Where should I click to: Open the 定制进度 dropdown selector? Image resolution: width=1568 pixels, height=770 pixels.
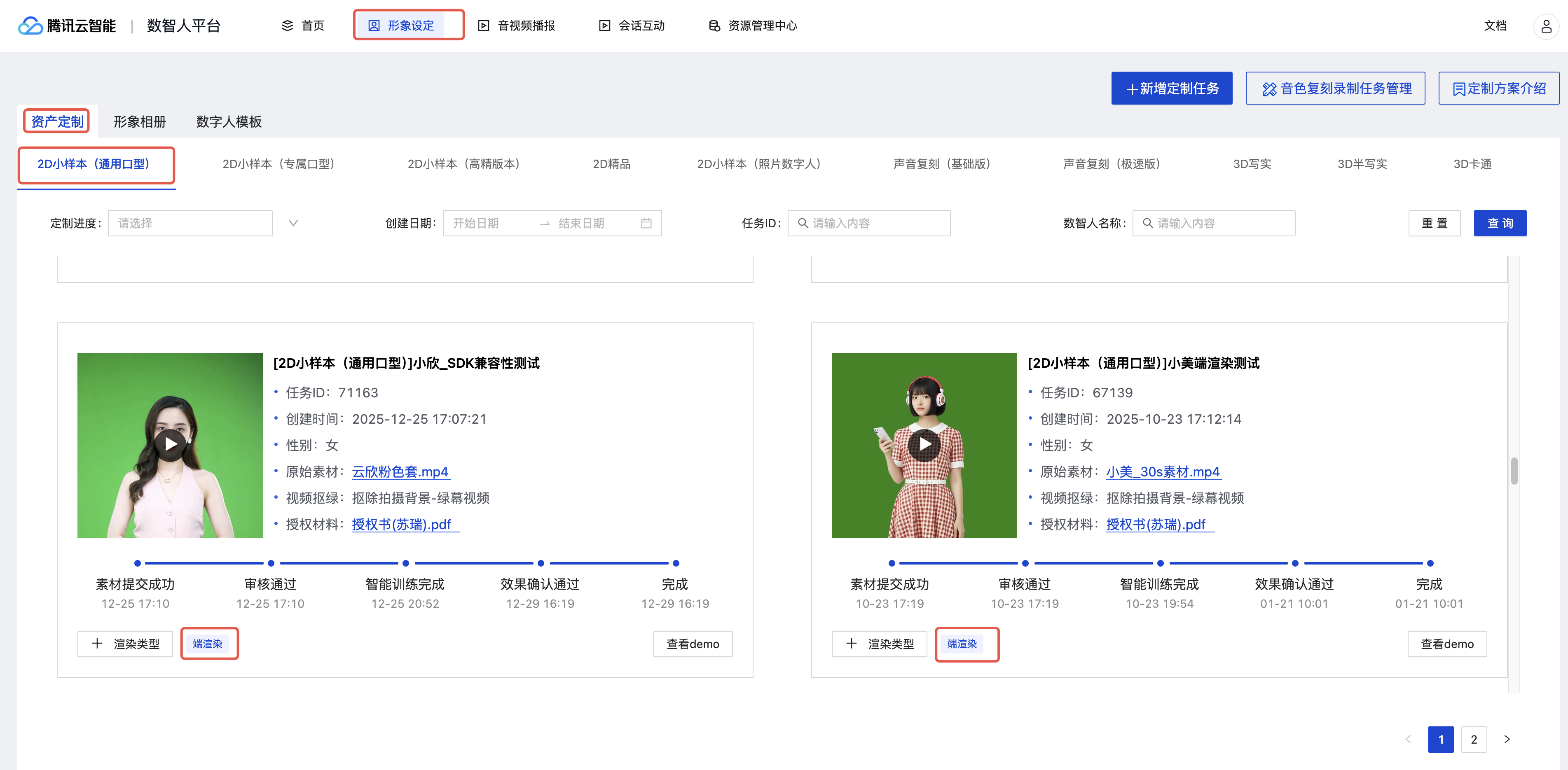point(190,223)
